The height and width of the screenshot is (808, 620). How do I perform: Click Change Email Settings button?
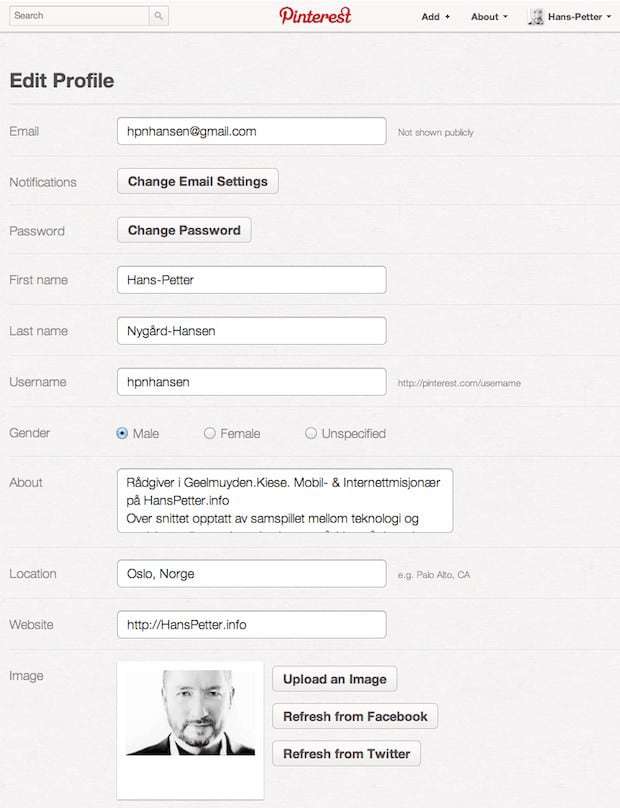(x=197, y=181)
